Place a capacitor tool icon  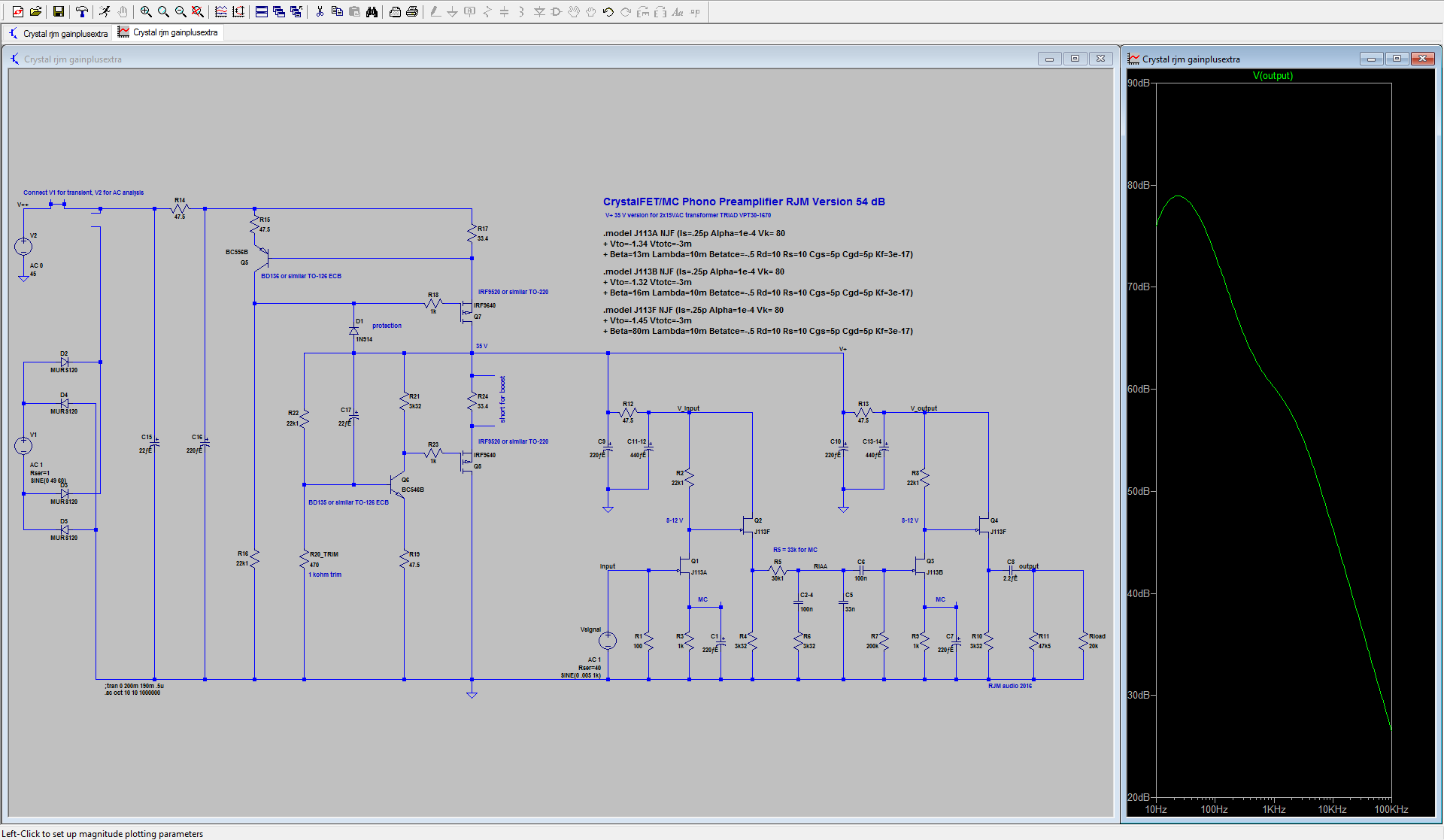(505, 11)
